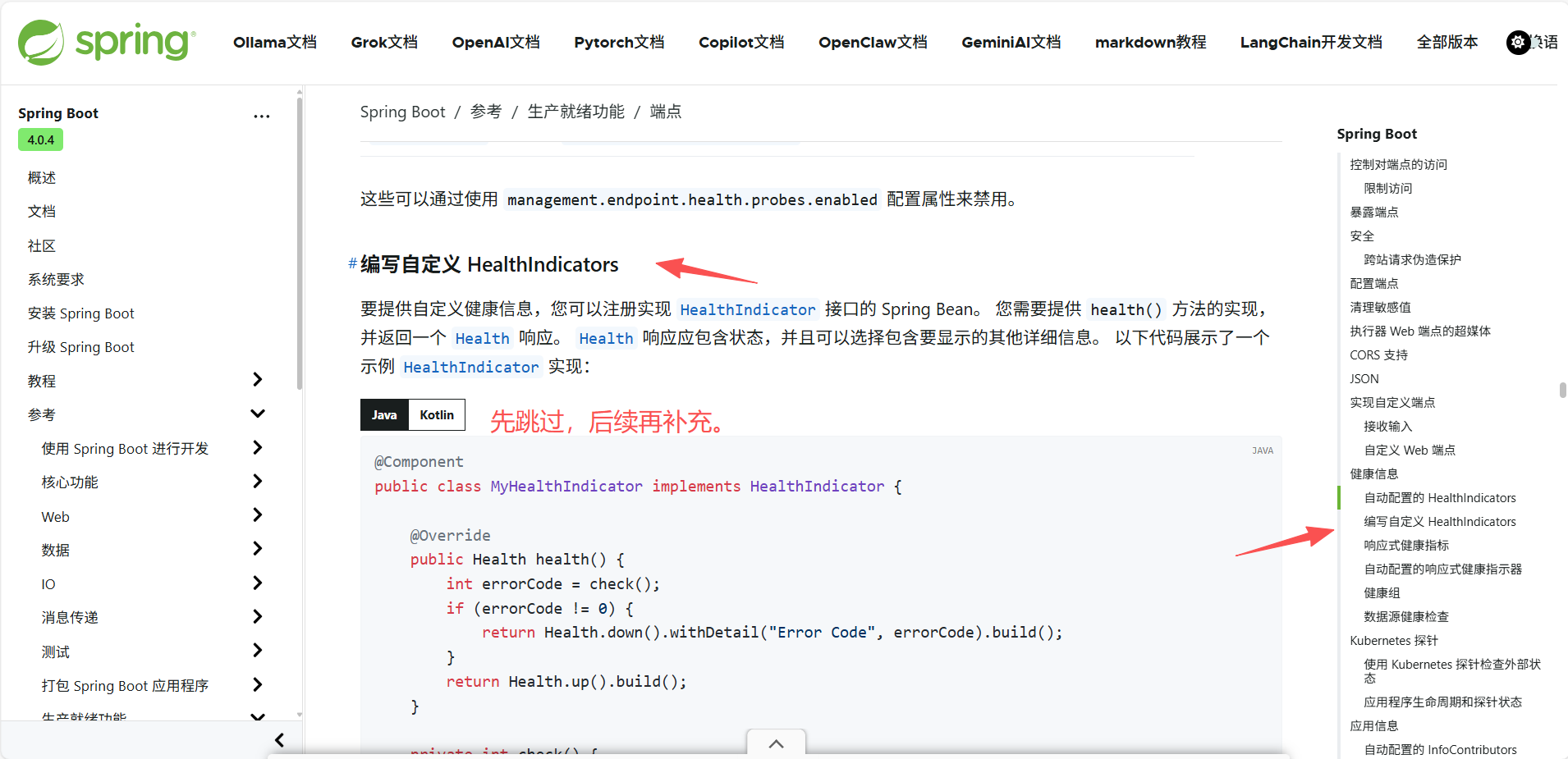Open LangChain开发文档 in the top navigation
Image resolution: width=1568 pixels, height=759 pixels.
(x=1311, y=42)
